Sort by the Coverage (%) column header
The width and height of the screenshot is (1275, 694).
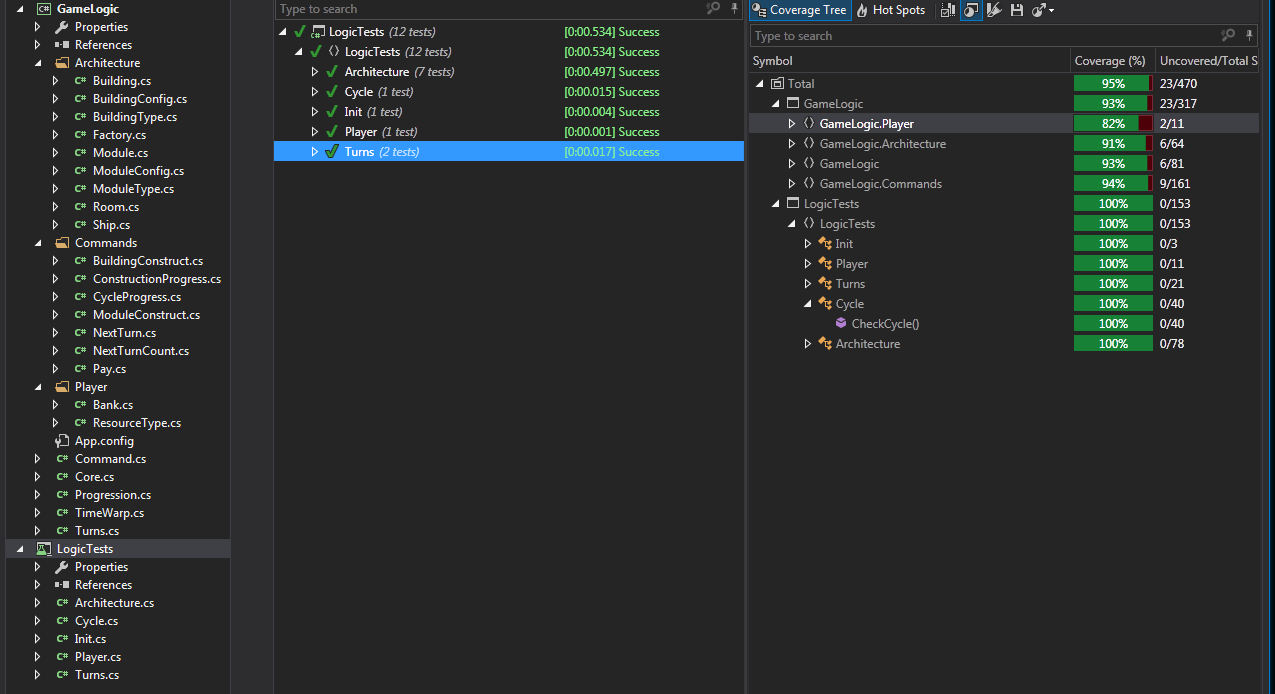coord(1113,61)
